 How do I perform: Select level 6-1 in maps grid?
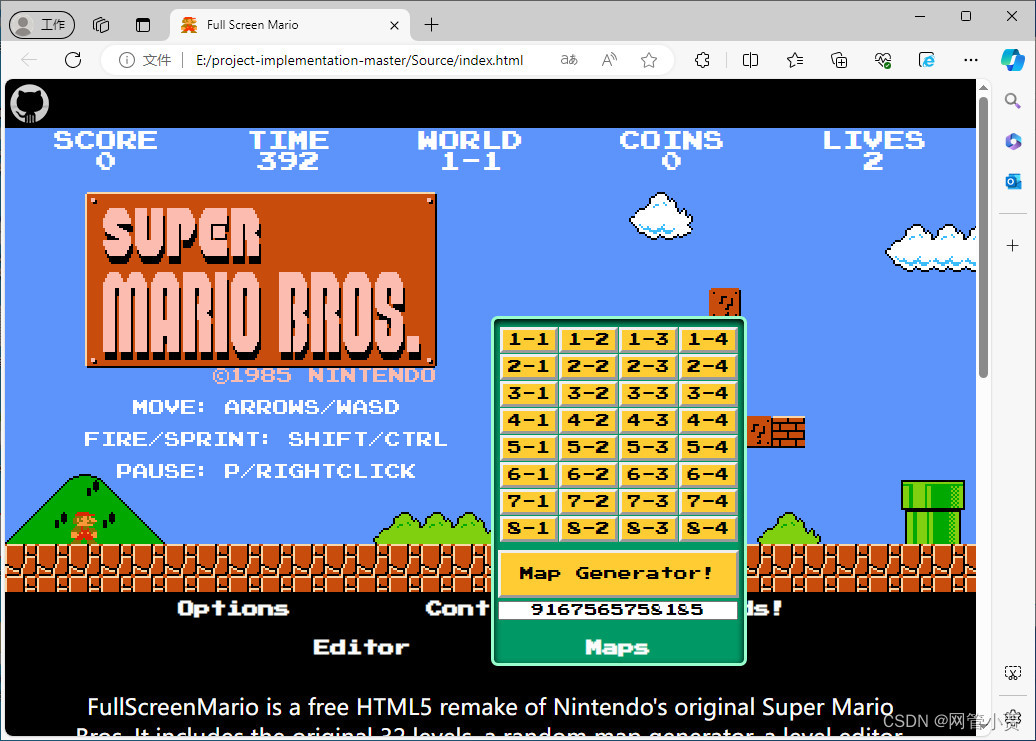click(529, 474)
